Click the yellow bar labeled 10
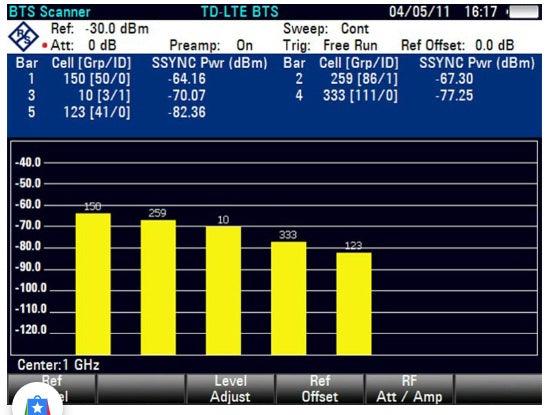The width and height of the screenshot is (548, 415). (x=223, y=291)
